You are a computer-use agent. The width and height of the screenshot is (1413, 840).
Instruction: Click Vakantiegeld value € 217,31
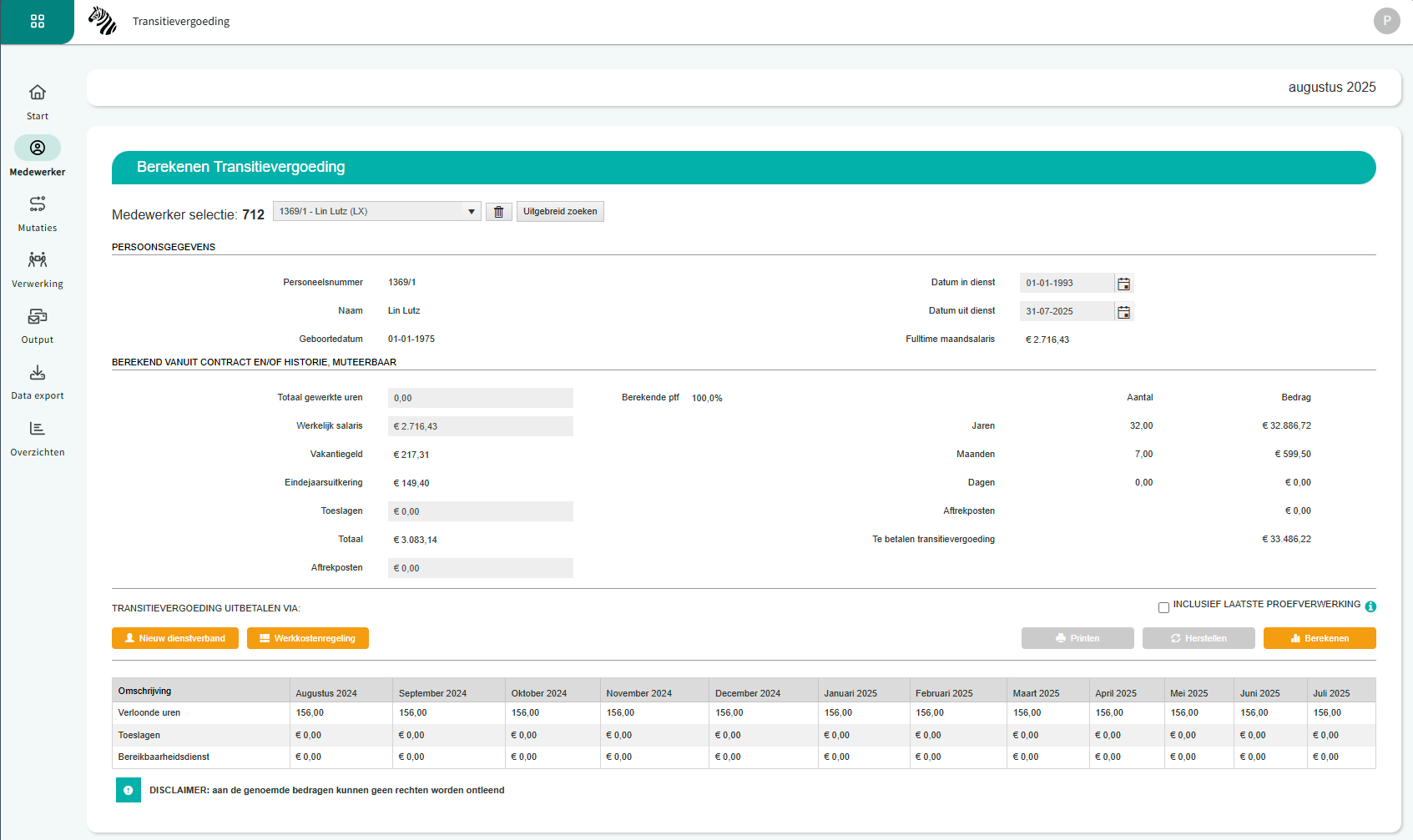(411, 455)
